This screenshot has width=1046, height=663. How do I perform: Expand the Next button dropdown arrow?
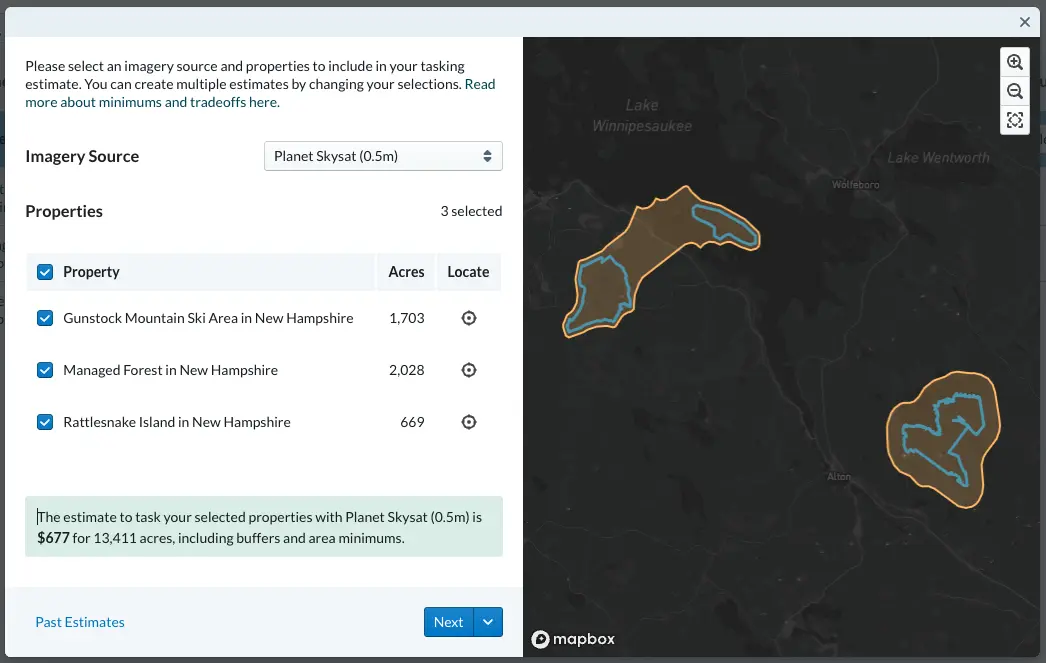click(x=488, y=622)
